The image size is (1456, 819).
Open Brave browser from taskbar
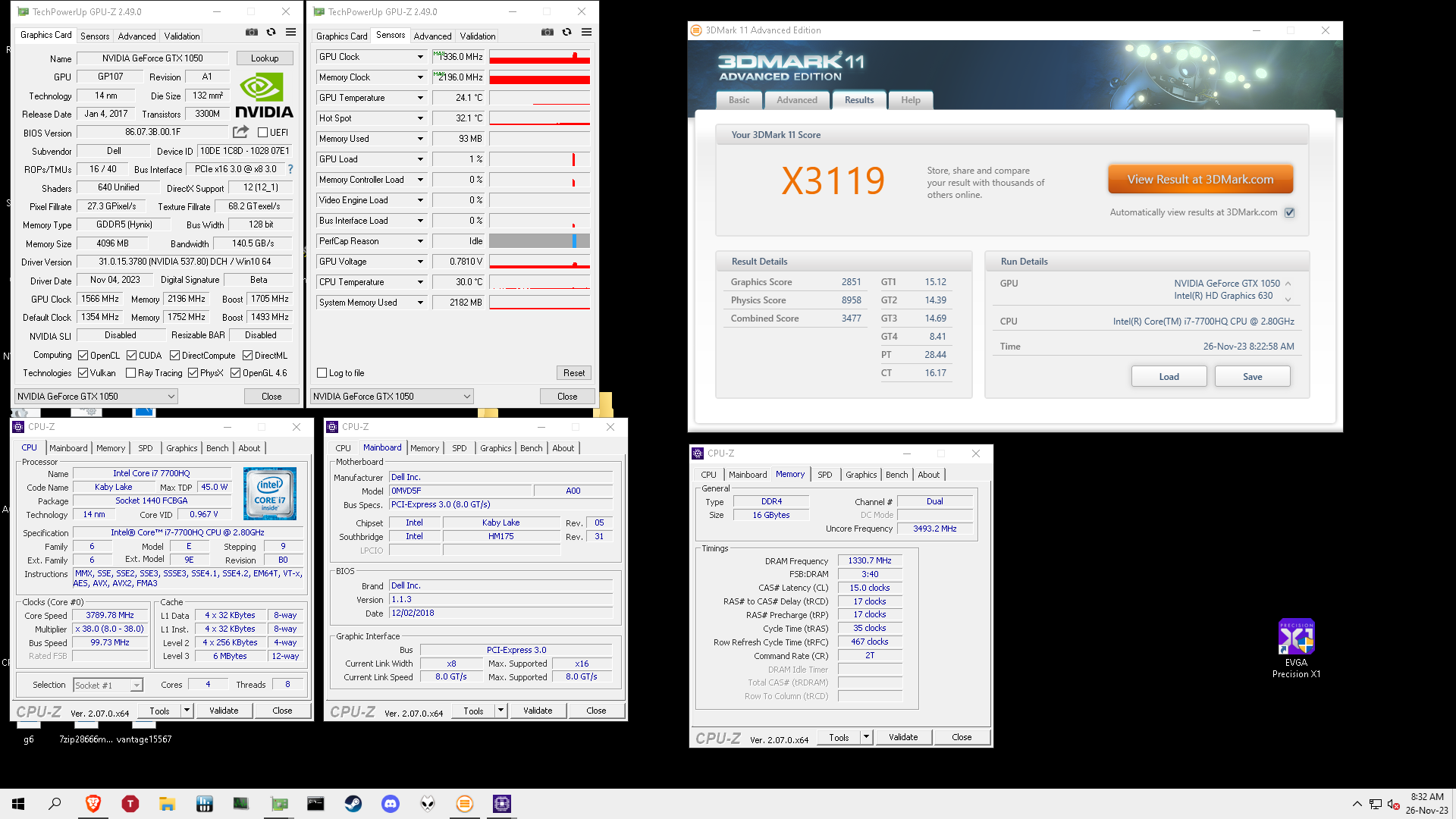point(93,804)
